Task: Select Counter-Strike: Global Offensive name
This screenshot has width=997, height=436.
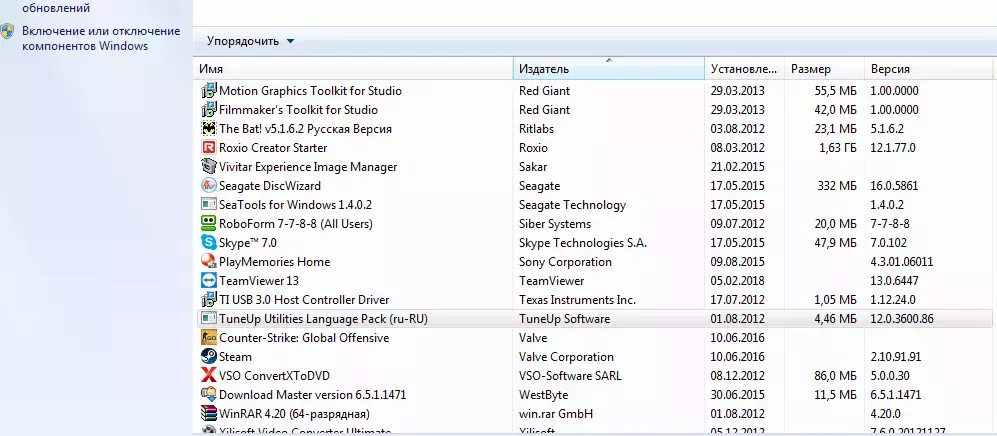Action: (304, 337)
